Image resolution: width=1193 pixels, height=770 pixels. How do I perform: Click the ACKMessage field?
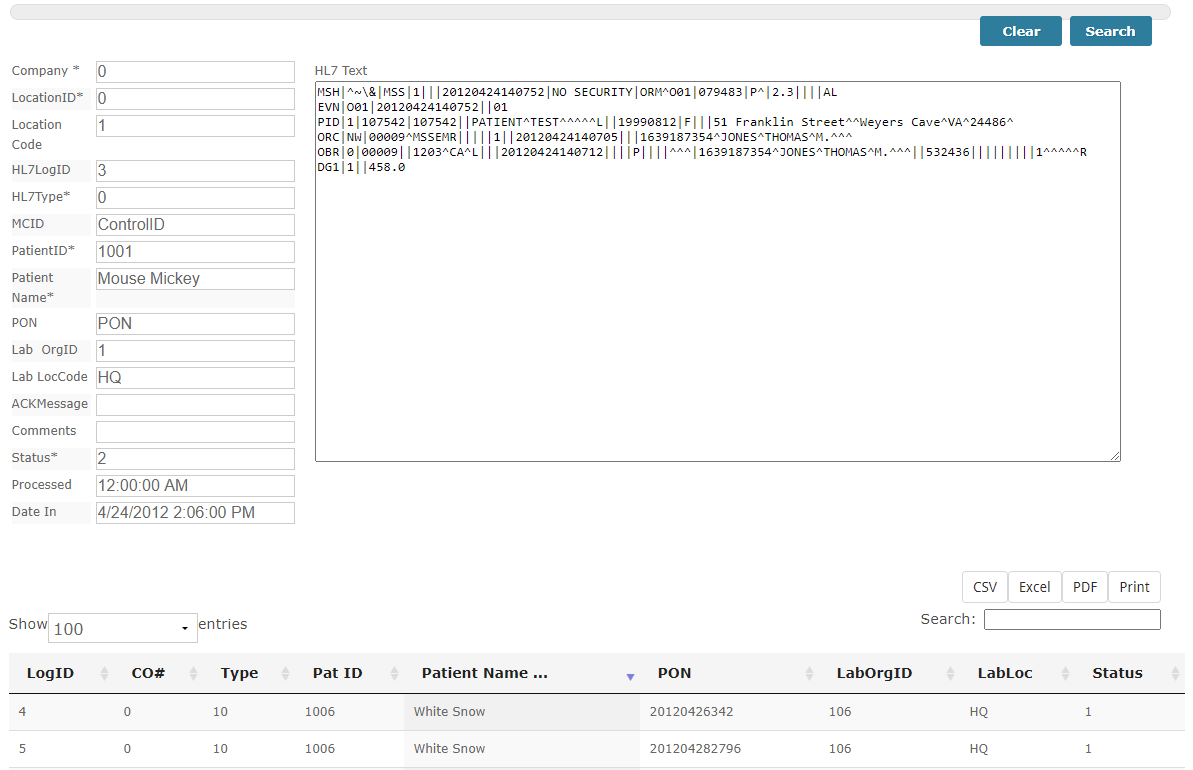pos(195,405)
